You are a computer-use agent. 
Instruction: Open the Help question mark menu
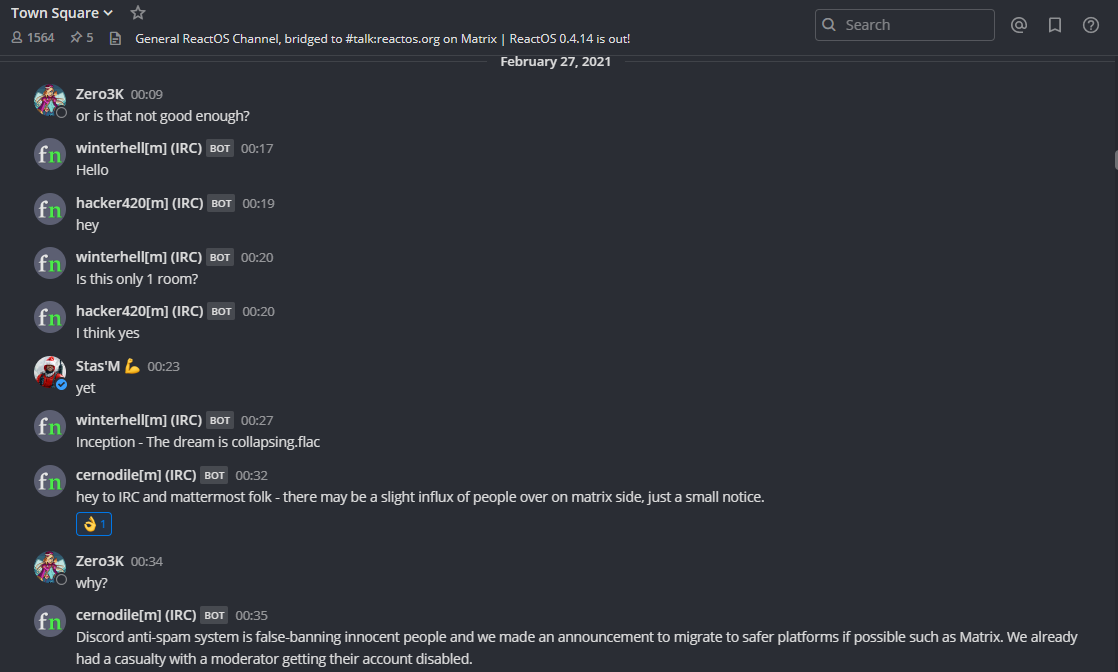point(1091,25)
